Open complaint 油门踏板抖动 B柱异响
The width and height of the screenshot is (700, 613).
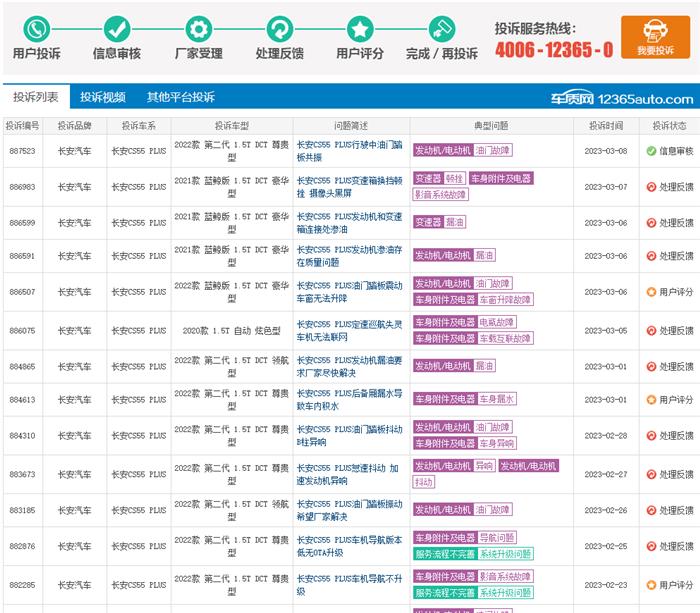[350, 435]
